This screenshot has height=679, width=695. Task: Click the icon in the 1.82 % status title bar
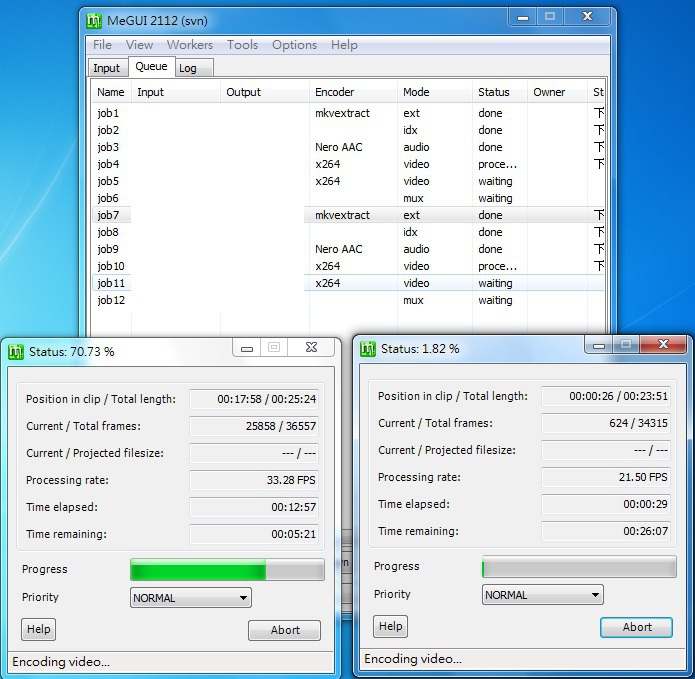point(369,348)
